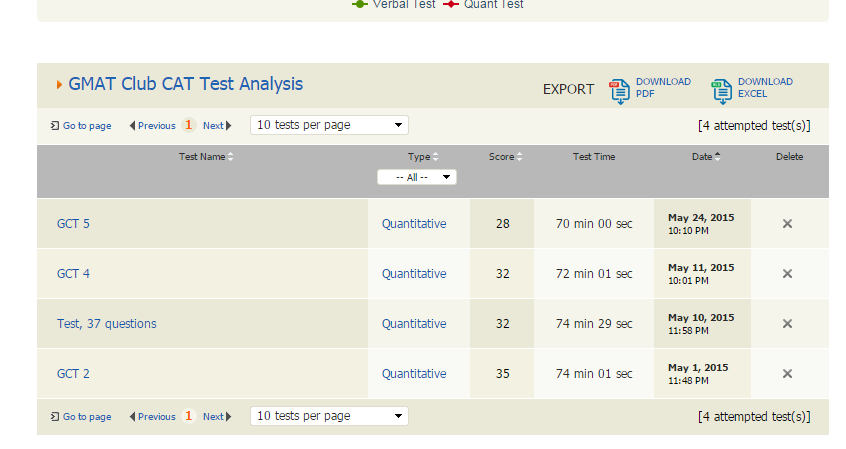Click test time 74 min 29 sec

click(594, 324)
